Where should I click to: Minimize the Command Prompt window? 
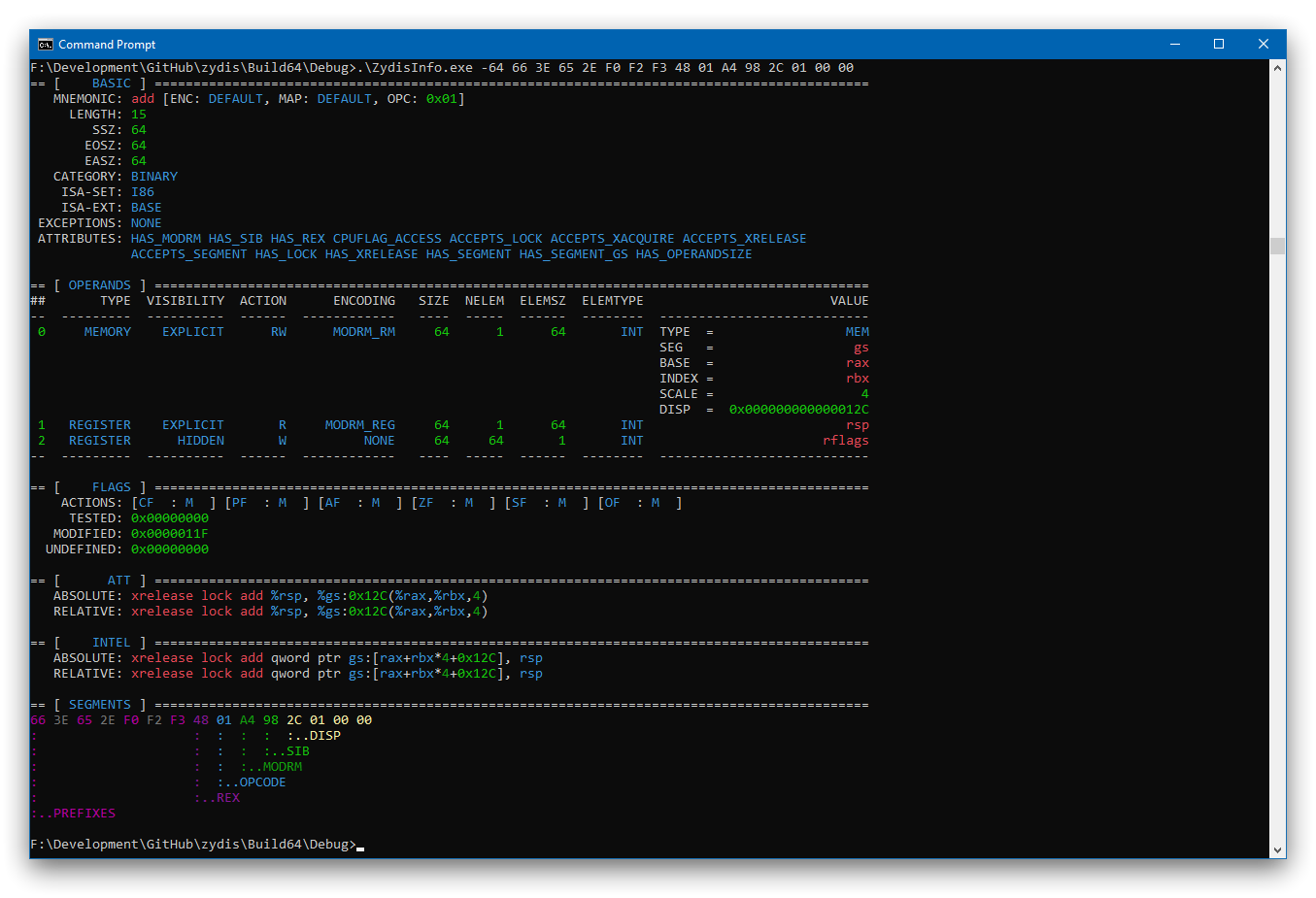pyautogui.click(x=1175, y=45)
